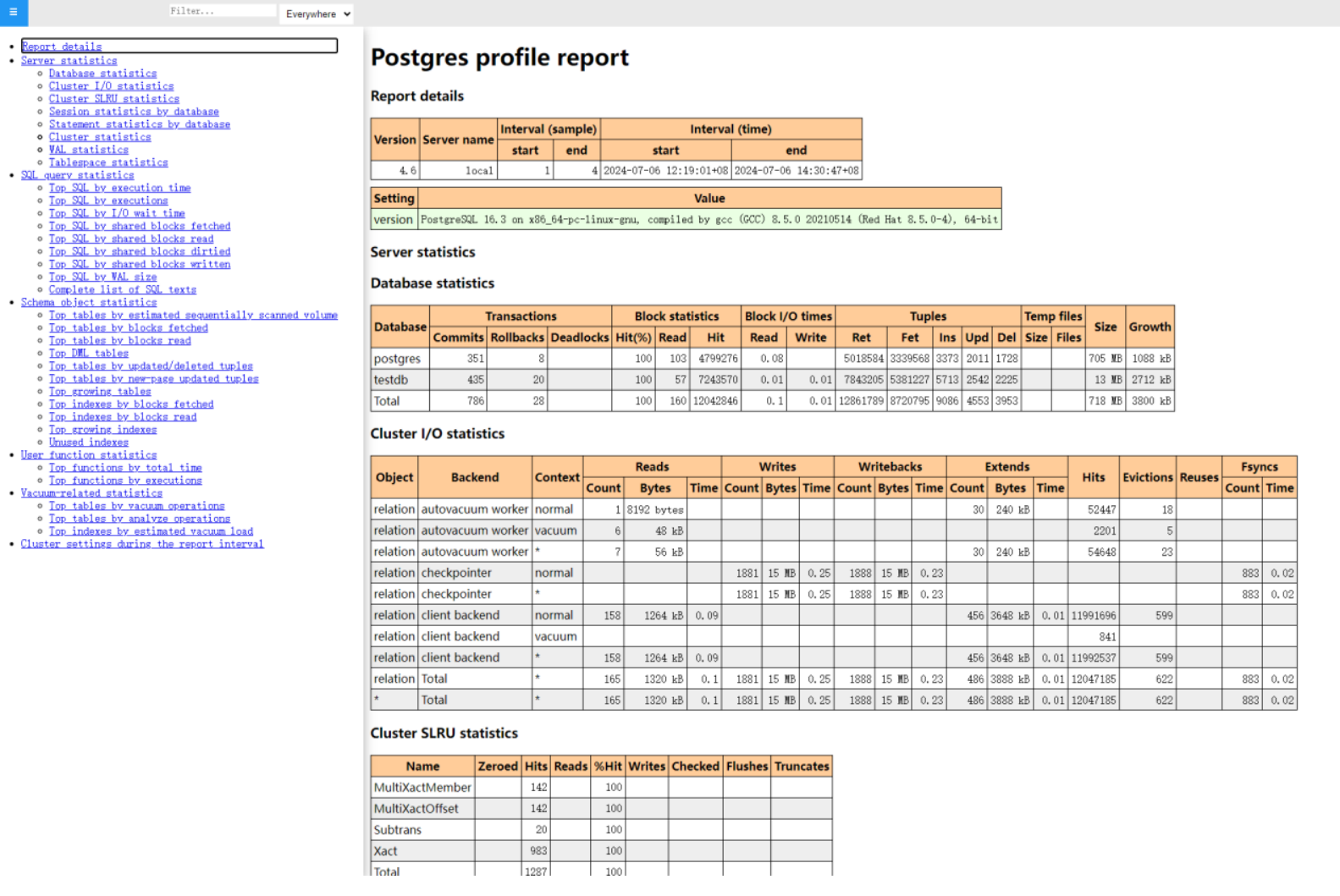Jump to Database statistics sidebar link
This screenshot has height=896, width=1340.
[102, 74]
